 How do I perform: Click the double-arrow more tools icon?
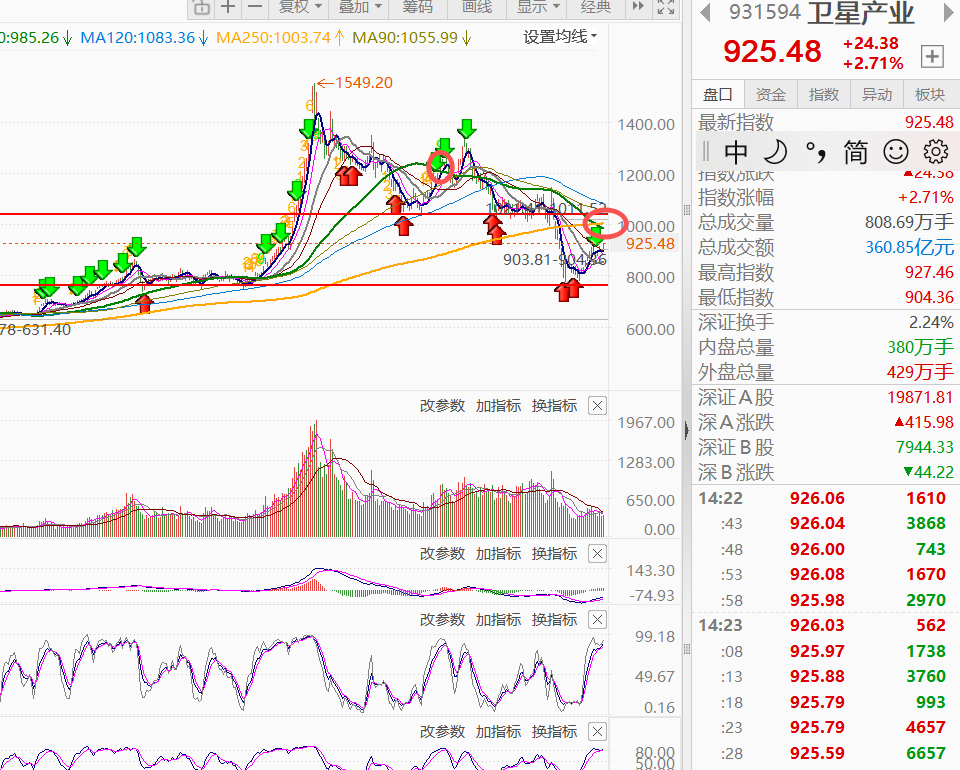pos(638,6)
